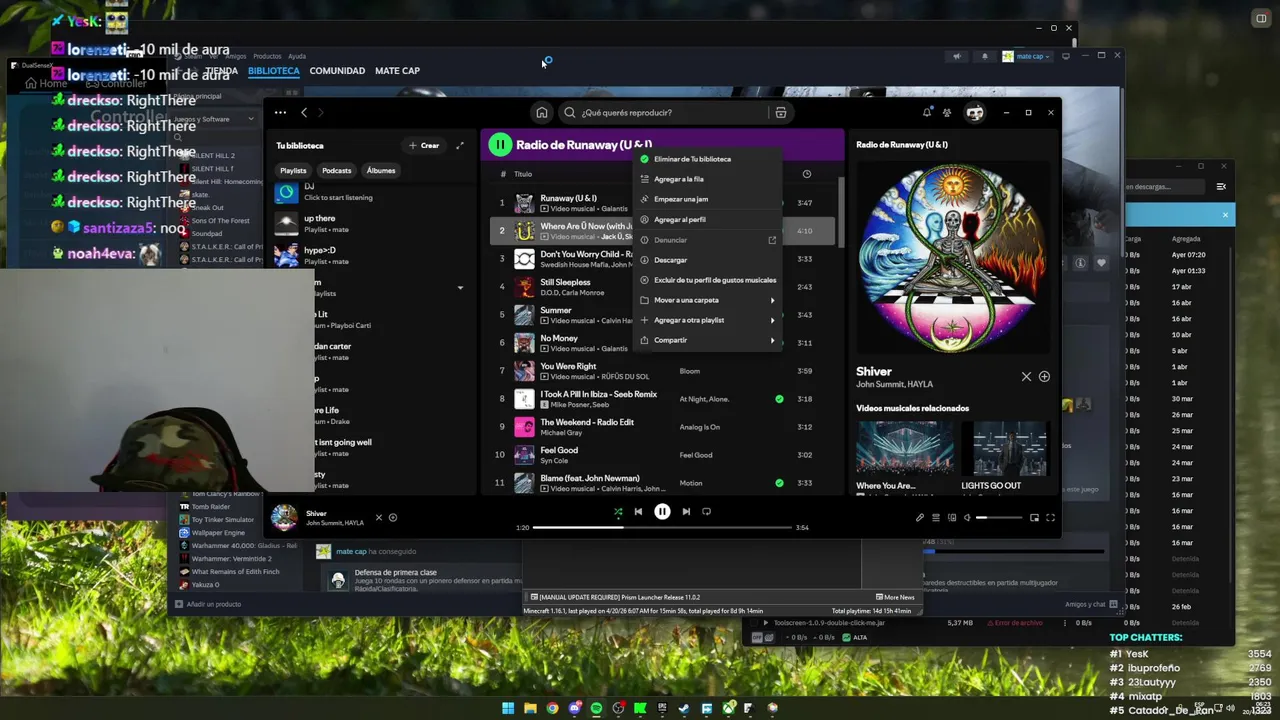Open the Browse icon in the search bar
The width and height of the screenshot is (1280, 720).
coord(781,112)
